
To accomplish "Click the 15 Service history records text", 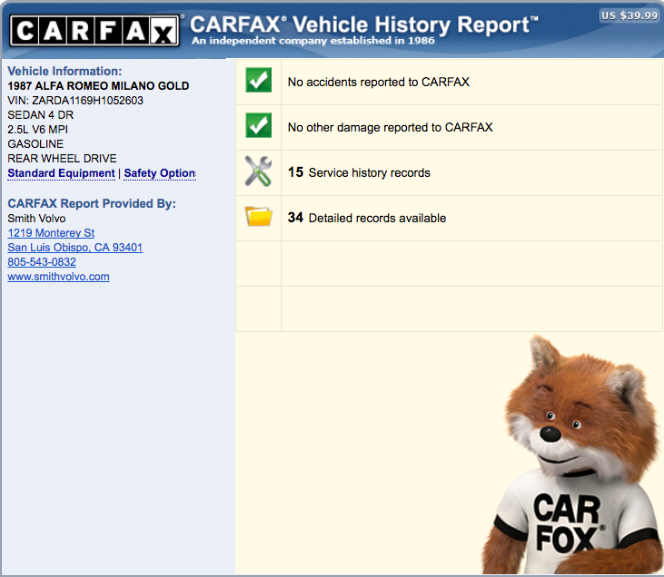I will pos(359,172).
